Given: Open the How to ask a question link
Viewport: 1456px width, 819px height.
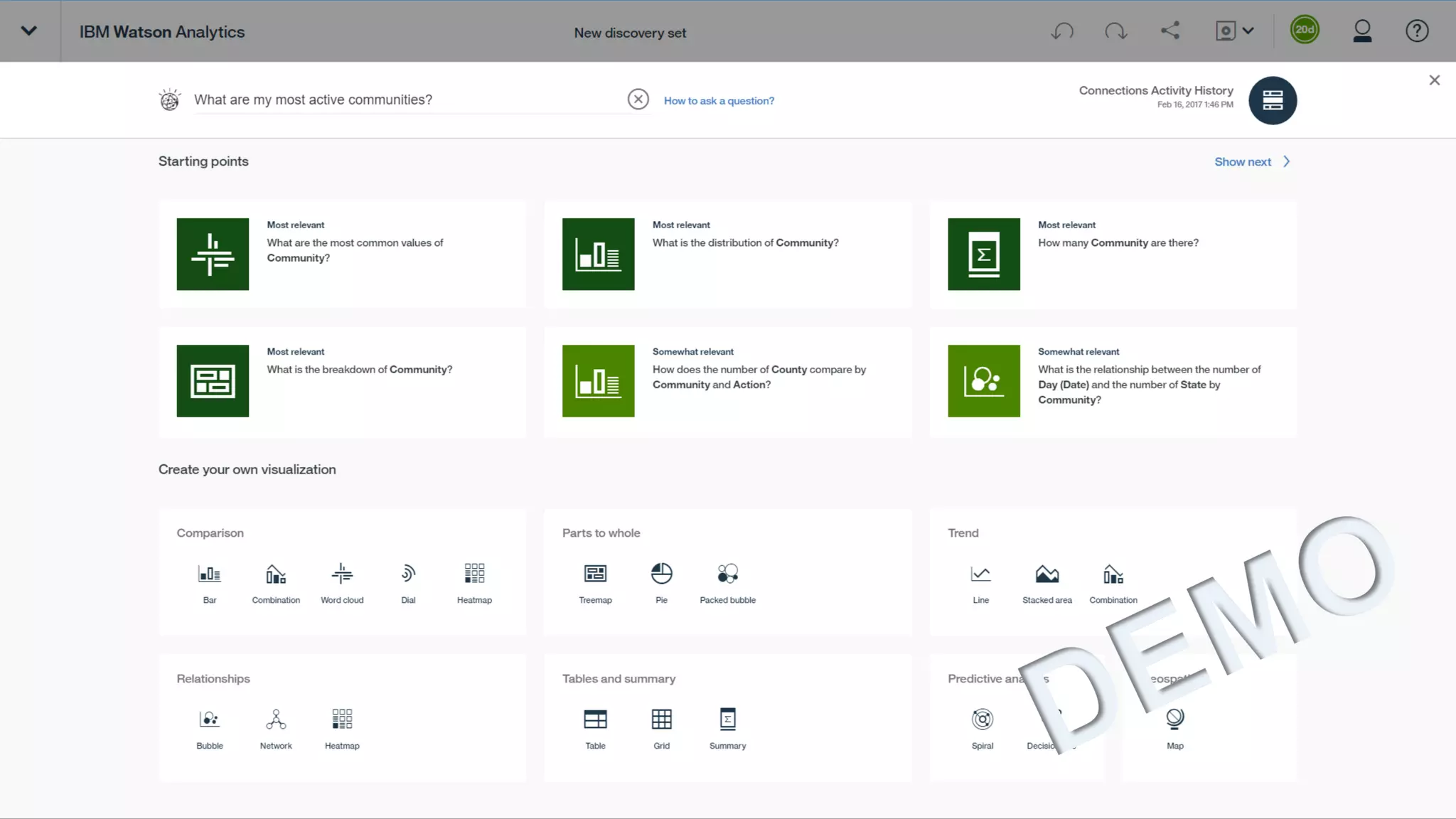Looking at the screenshot, I should coord(719,101).
